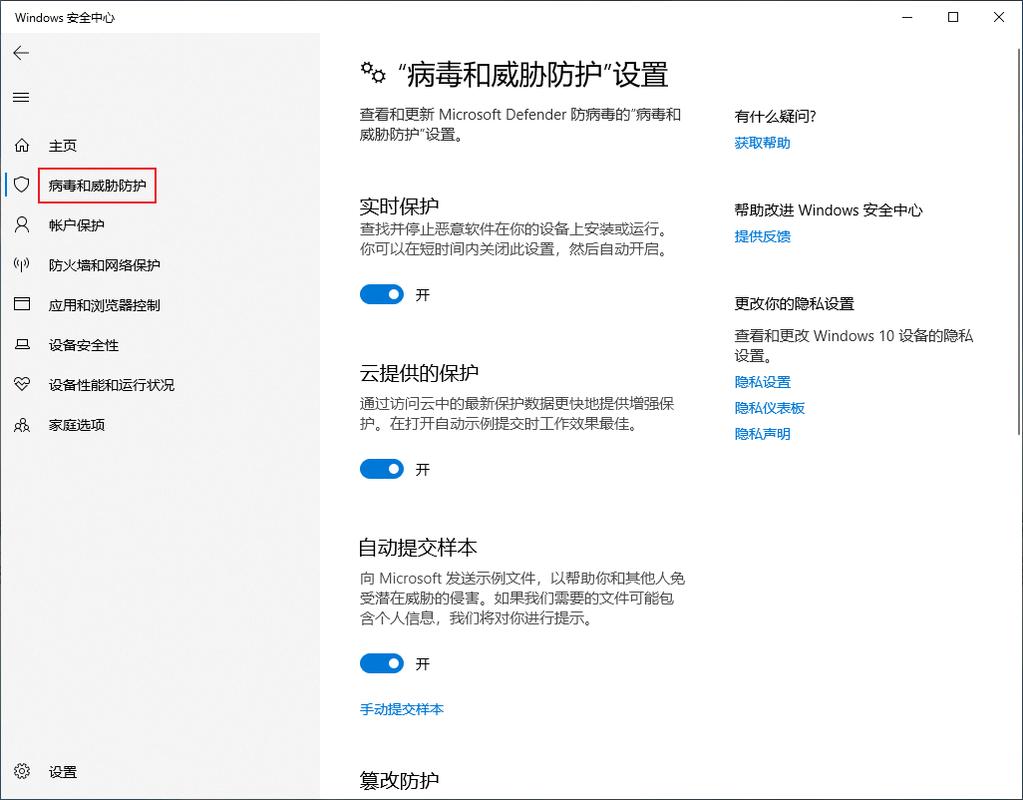
Task: Turn off 自动提交样本 sample submission
Action: [x=381, y=663]
